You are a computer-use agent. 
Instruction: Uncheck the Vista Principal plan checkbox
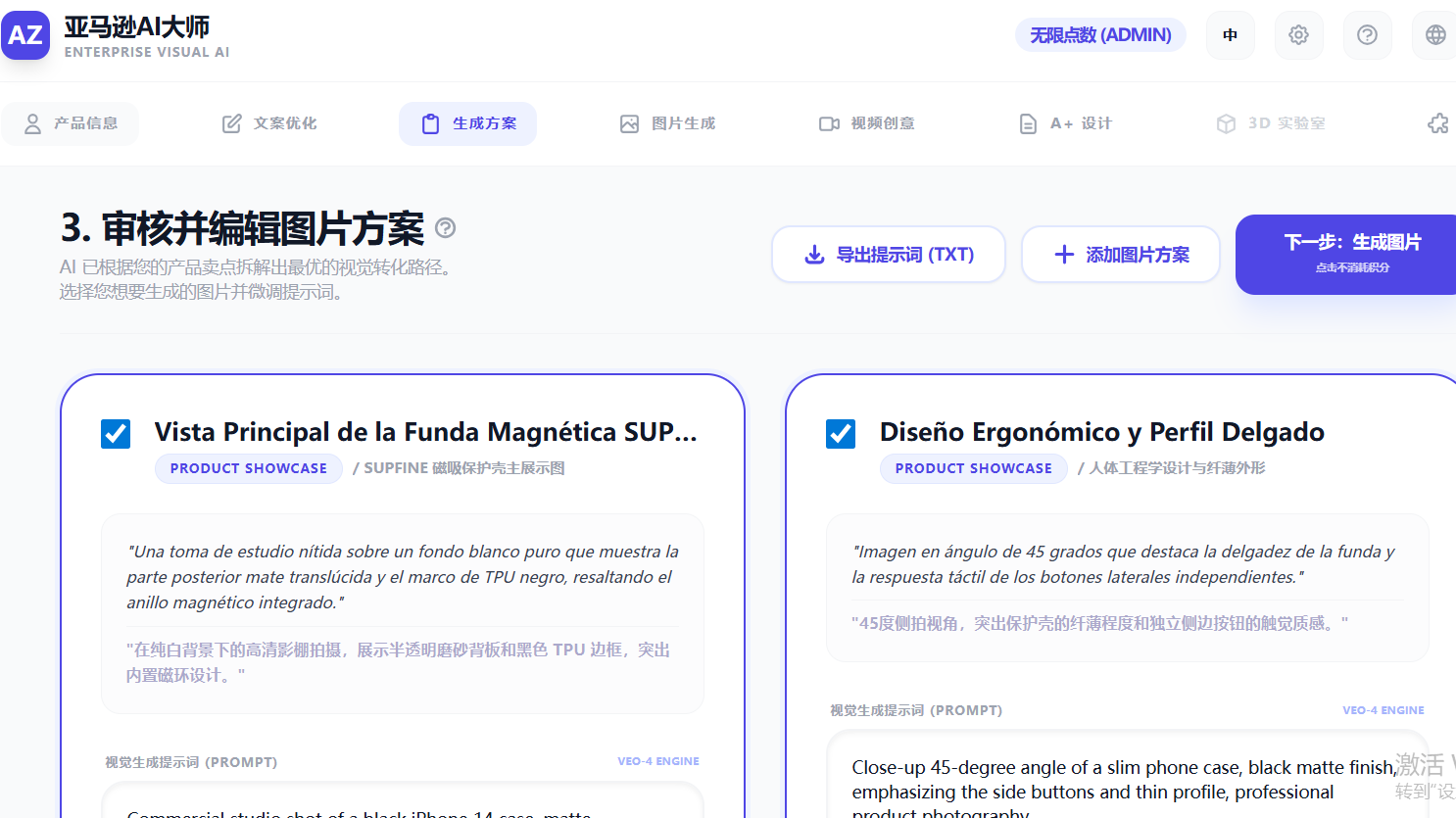point(116,433)
